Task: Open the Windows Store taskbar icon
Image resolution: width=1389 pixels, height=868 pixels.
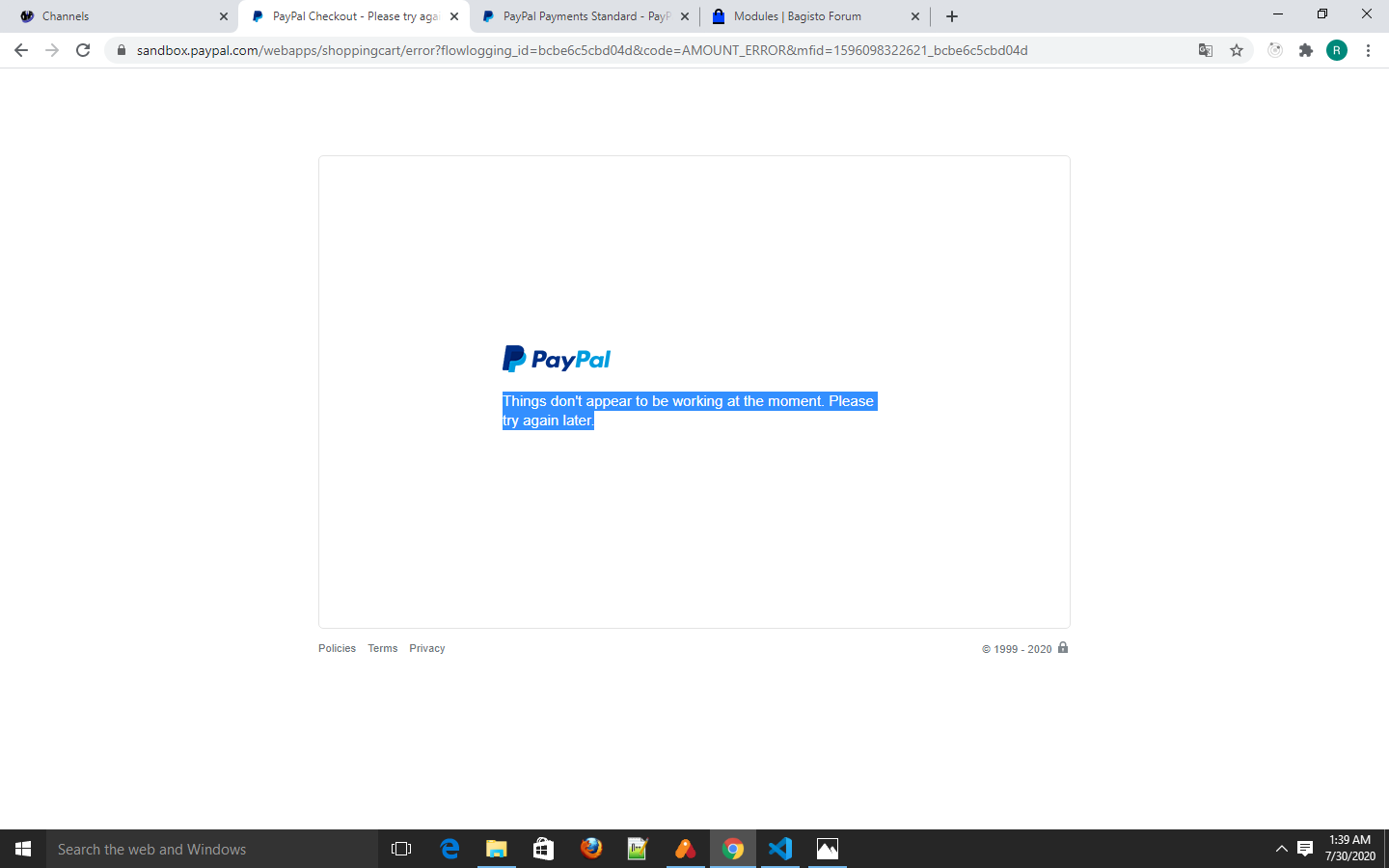Action: click(543, 849)
